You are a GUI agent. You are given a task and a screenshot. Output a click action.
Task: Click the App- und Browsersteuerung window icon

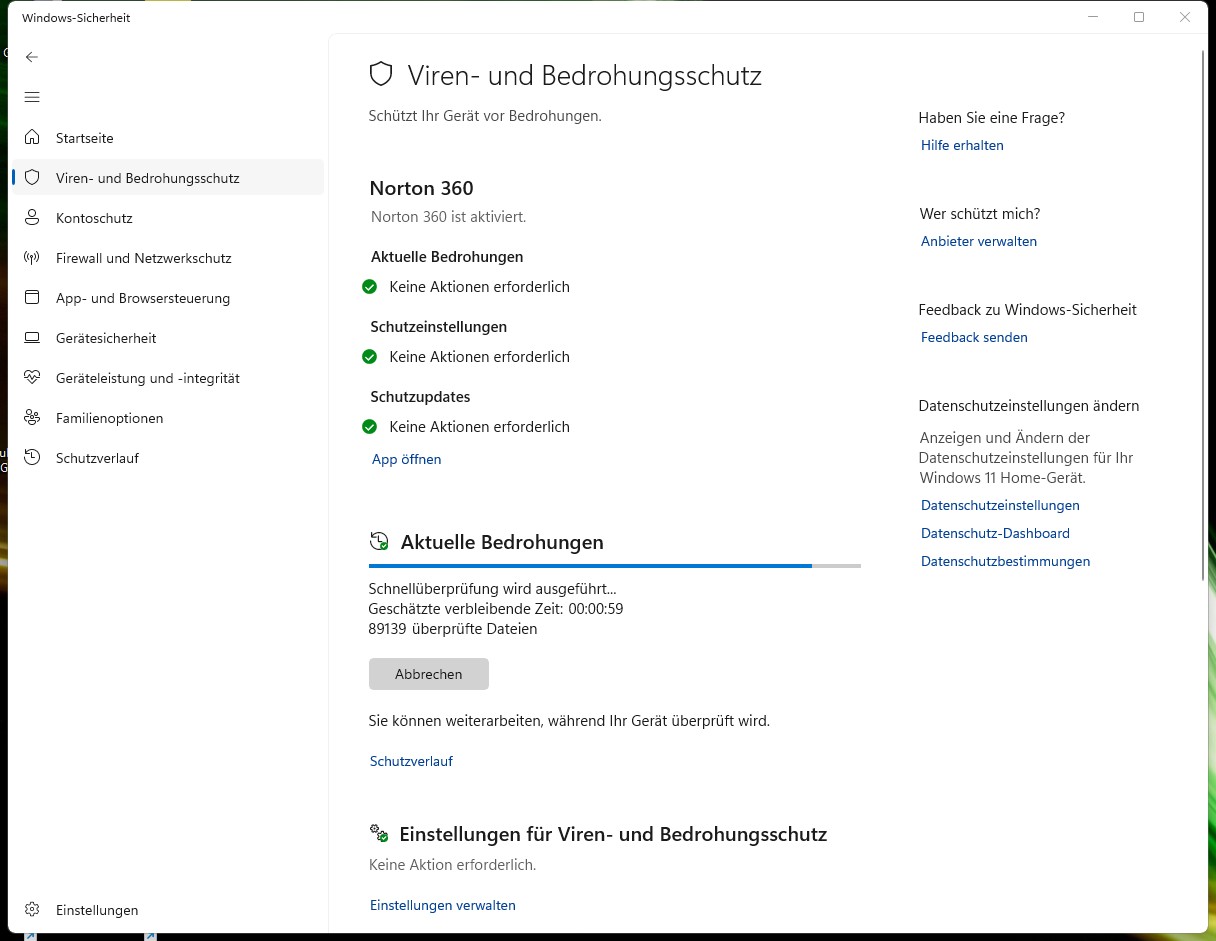coord(32,298)
